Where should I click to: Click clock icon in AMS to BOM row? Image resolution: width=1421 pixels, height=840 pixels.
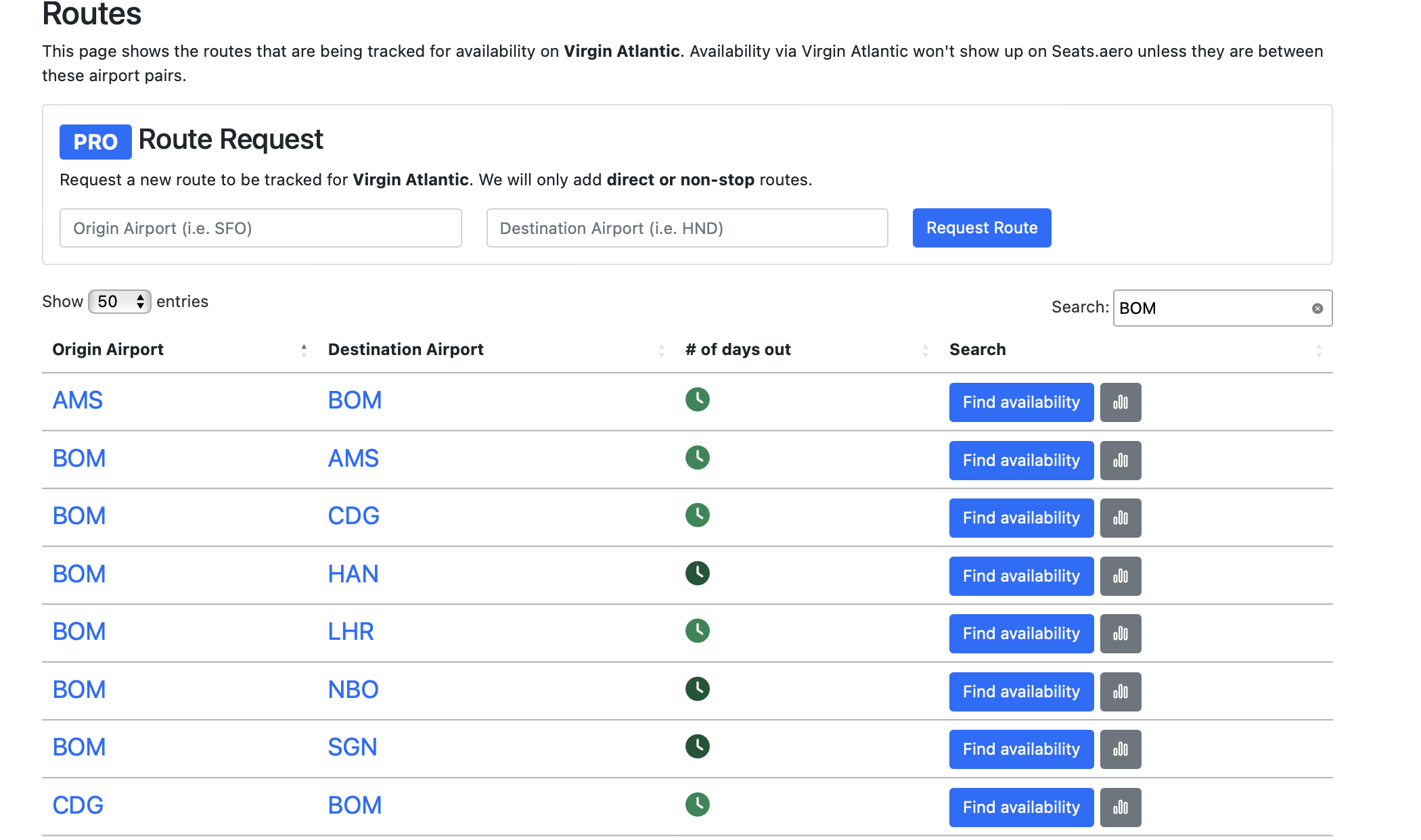point(697,400)
